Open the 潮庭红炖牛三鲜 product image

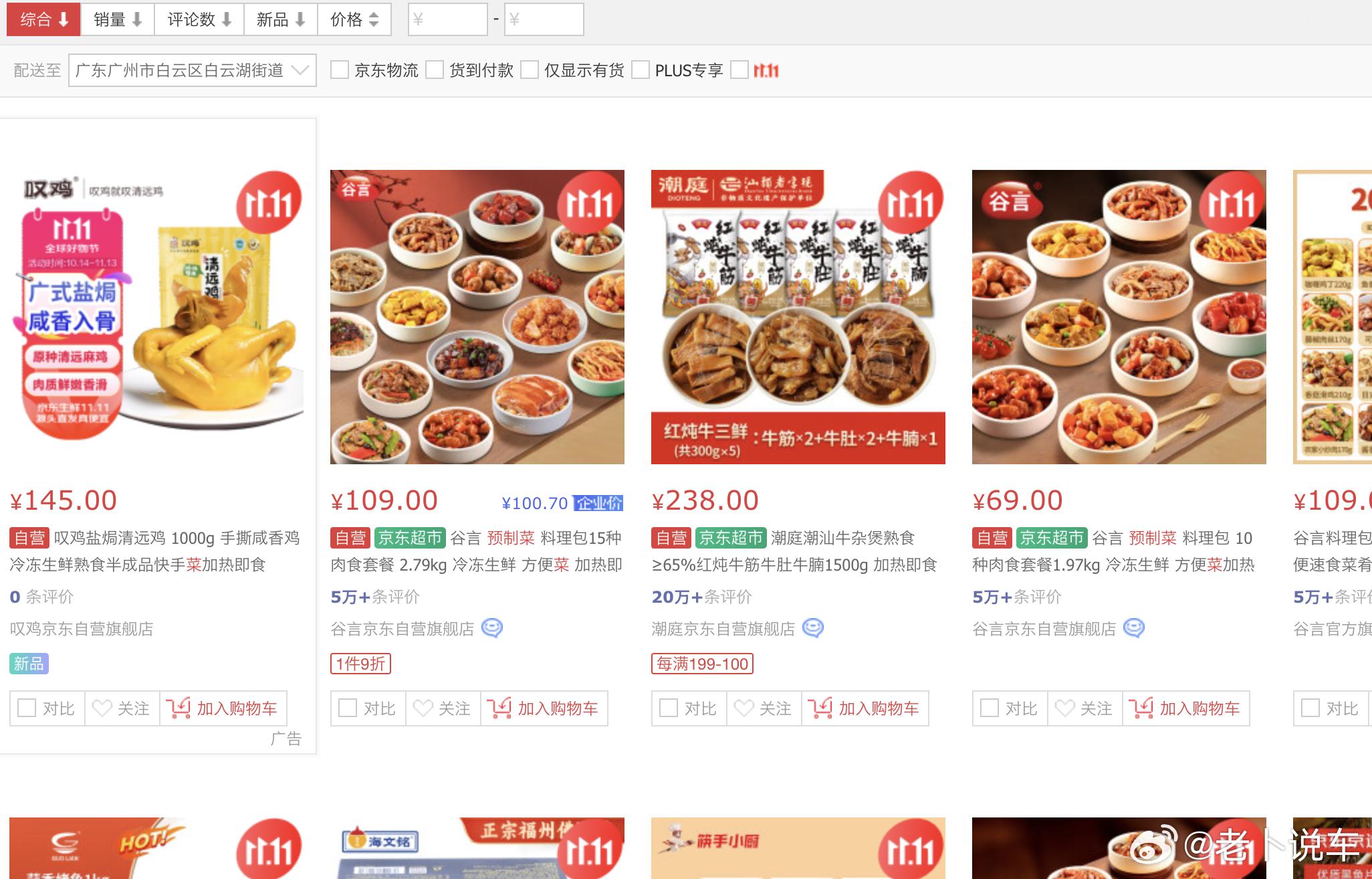point(798,317)
